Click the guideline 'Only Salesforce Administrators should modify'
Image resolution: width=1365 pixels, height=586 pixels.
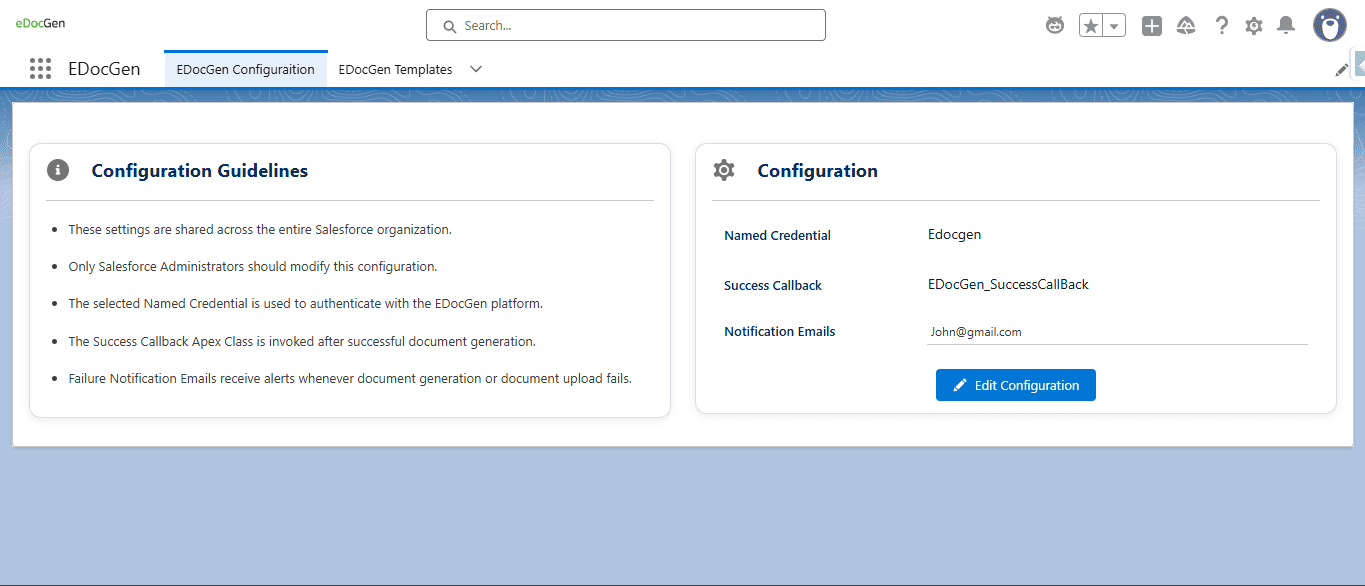(253, 267)
